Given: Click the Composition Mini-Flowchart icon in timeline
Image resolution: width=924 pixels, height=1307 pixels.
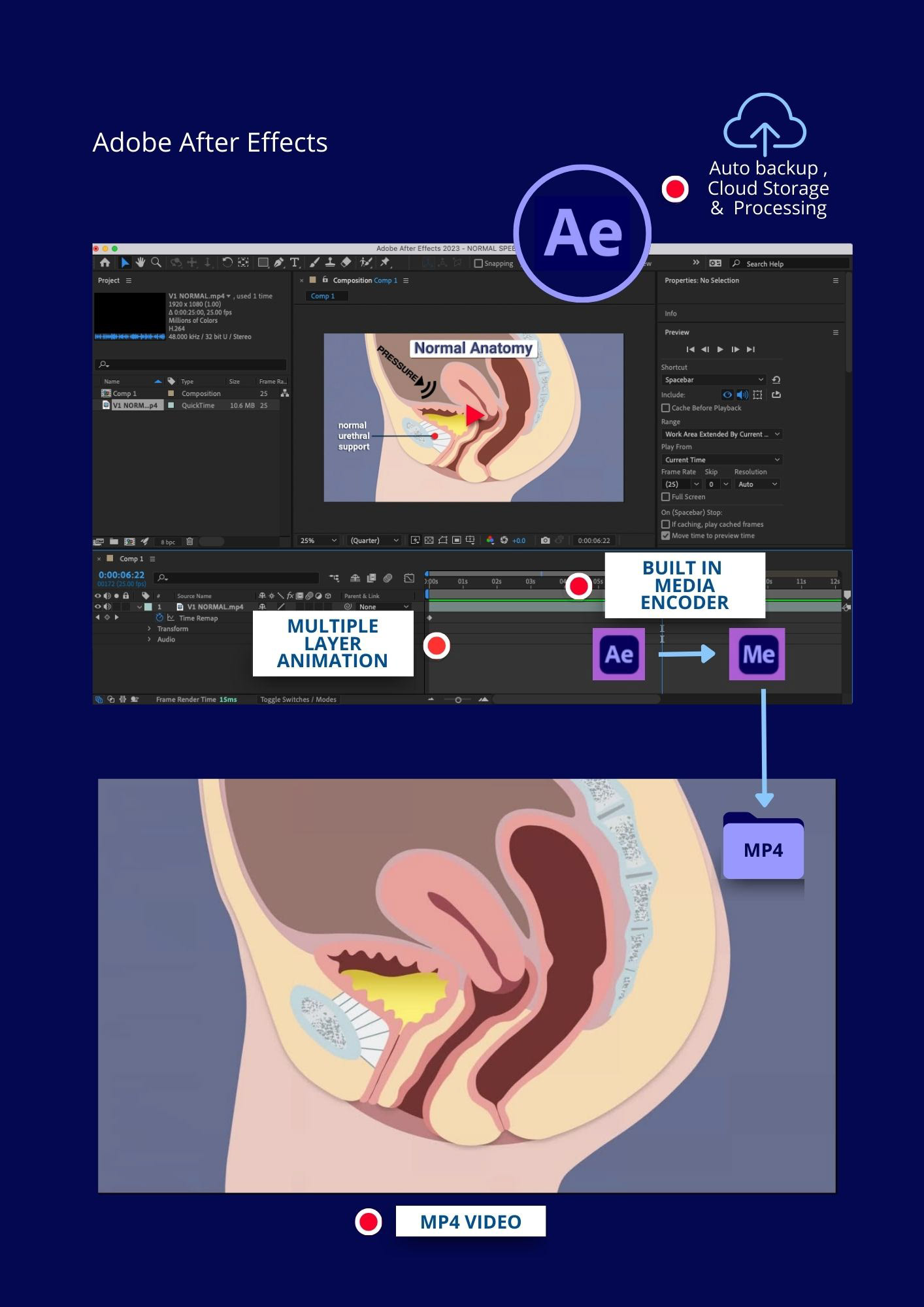Looking at the screenshot, I should point(334,578).
